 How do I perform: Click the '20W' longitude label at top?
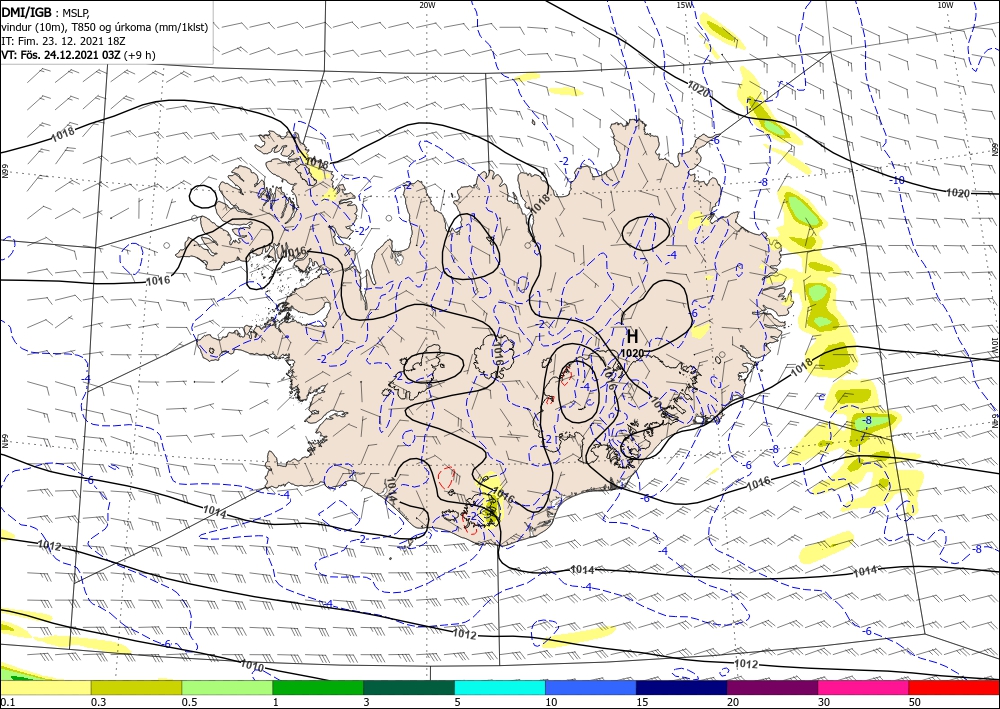(427, 5)
